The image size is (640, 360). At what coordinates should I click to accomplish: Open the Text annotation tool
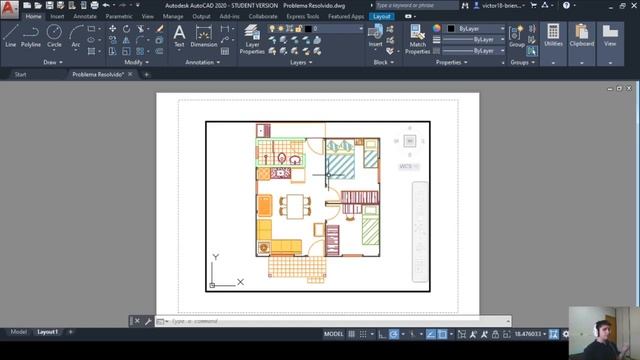[x=179, y=36]
